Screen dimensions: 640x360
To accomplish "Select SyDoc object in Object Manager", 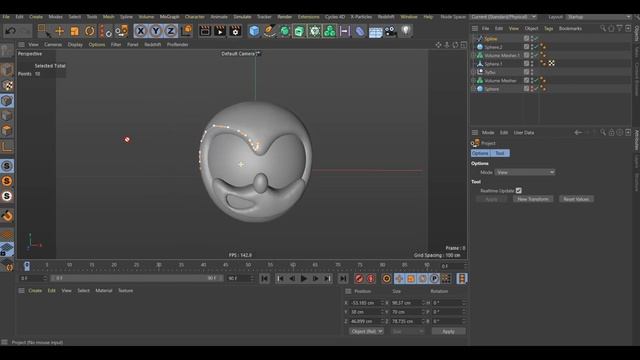I will pos(490,72).
